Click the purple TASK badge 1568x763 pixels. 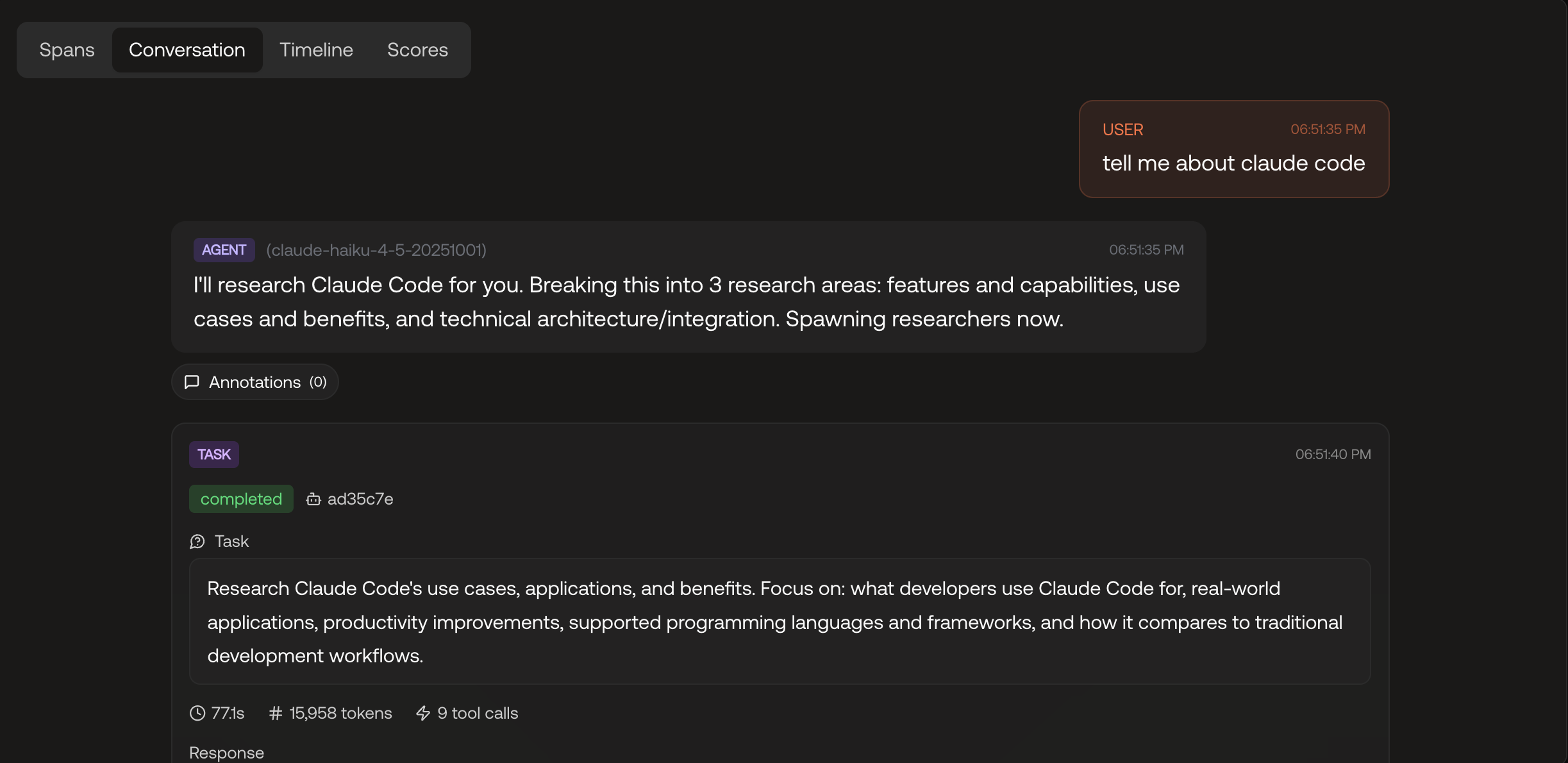coord(213,454)
